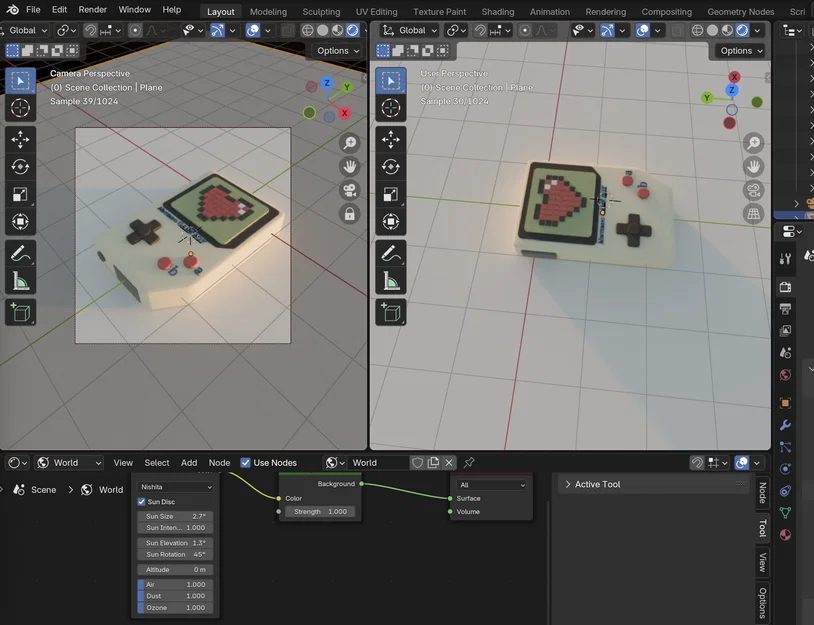Adjust the Ozone density slider

click(175, 608)
